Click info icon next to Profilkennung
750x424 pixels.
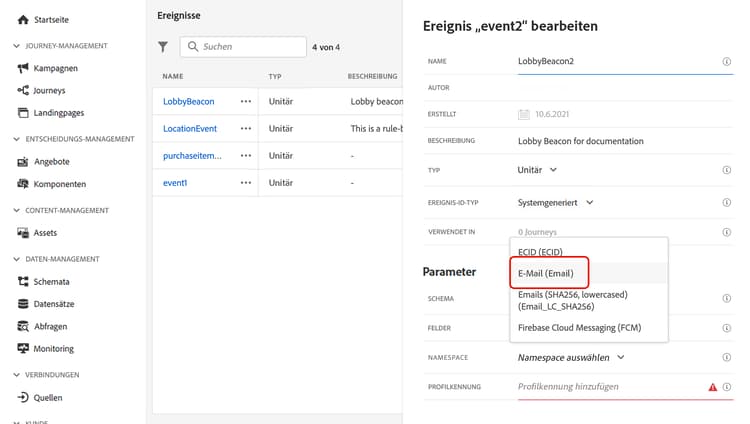coord(727,387)
